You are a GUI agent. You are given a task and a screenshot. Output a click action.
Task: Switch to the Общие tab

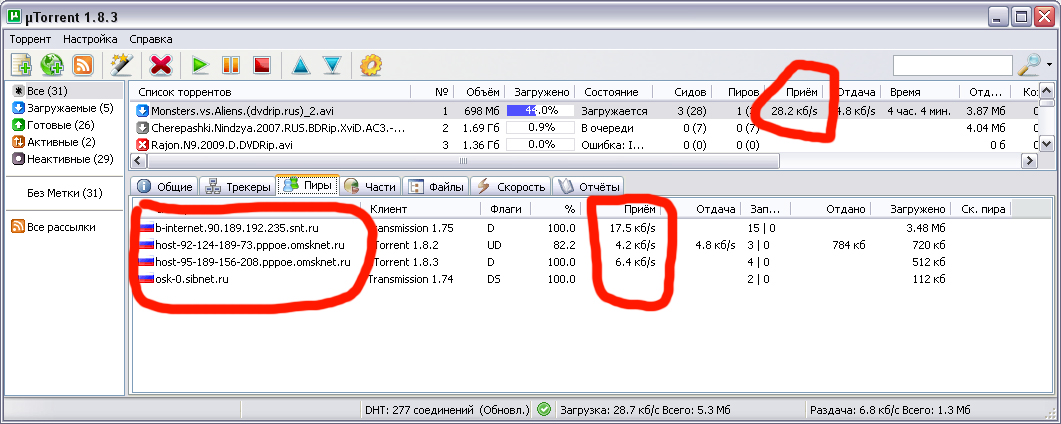click(166, 187)
